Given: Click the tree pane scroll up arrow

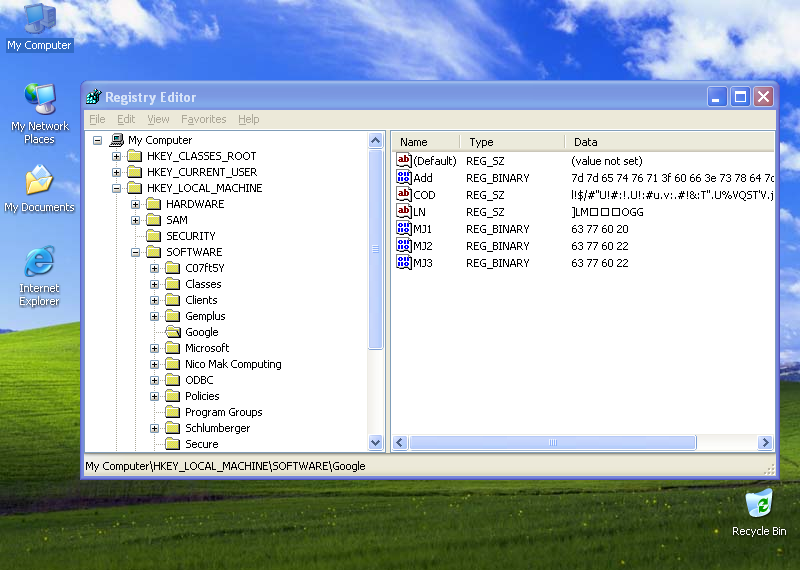Looking at the screenshot, I should 376,140.
